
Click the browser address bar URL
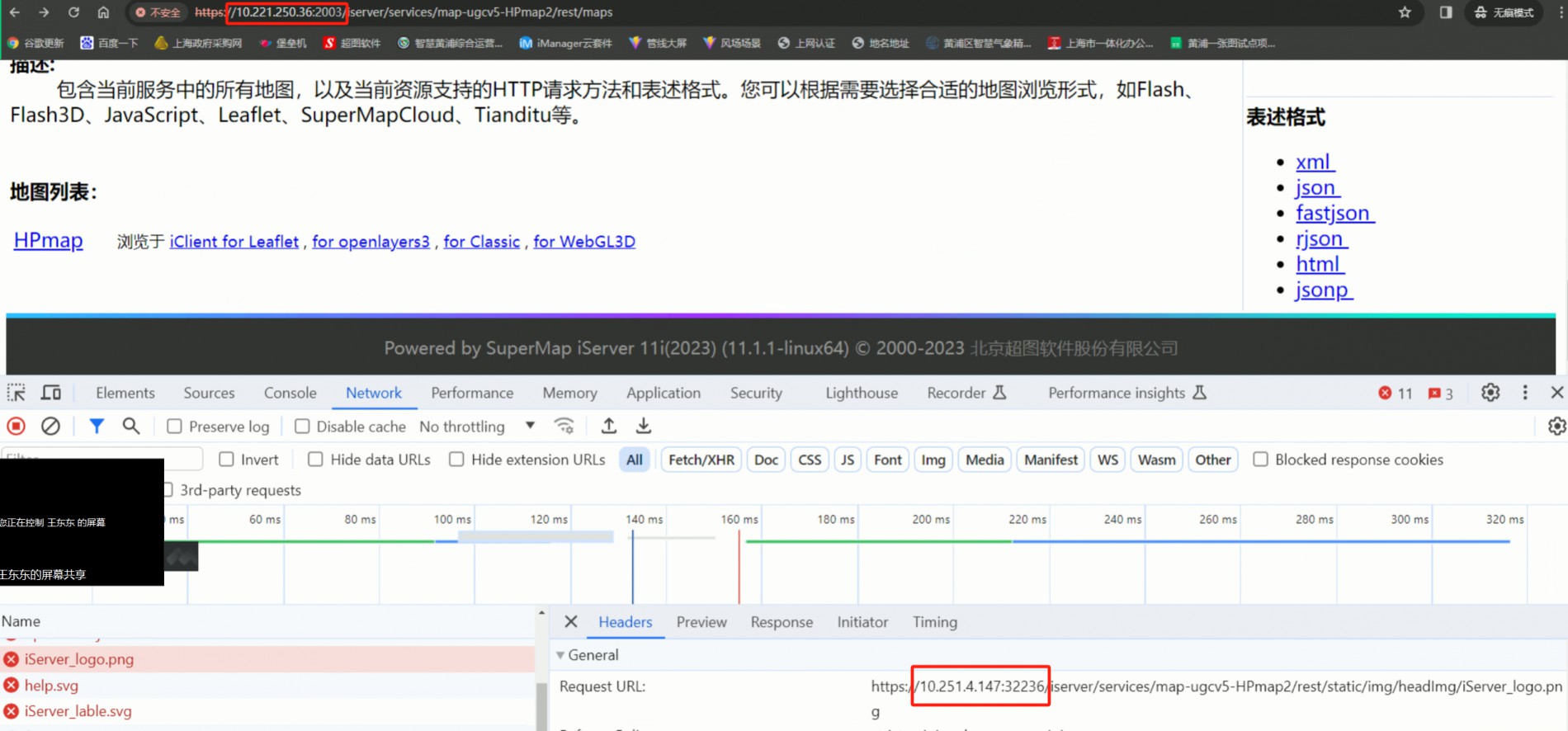pos(404,12)
